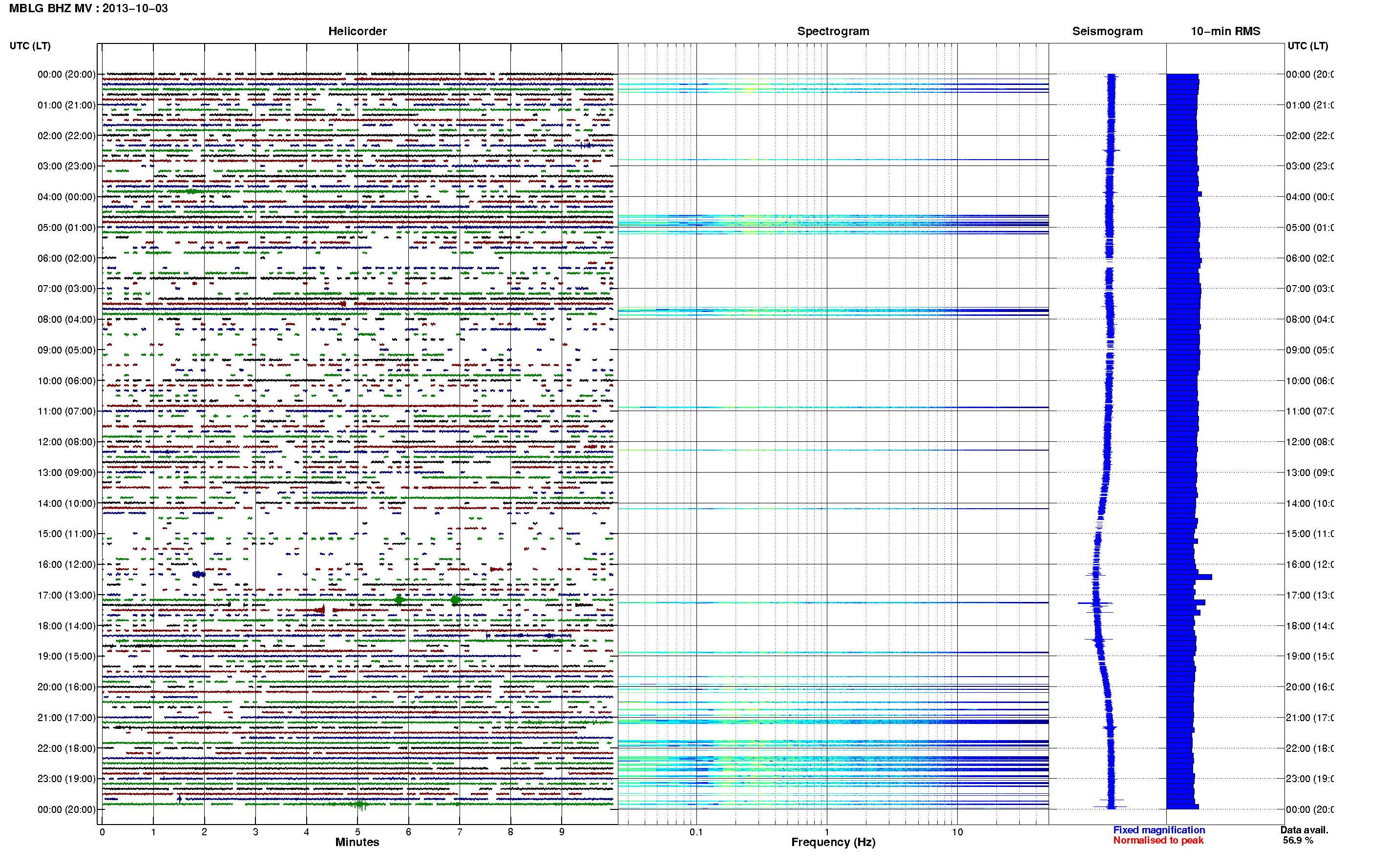Click the 1 Hz frequency tick label
The width and height of the screenshot is (1389, 868).
point(827,832)
